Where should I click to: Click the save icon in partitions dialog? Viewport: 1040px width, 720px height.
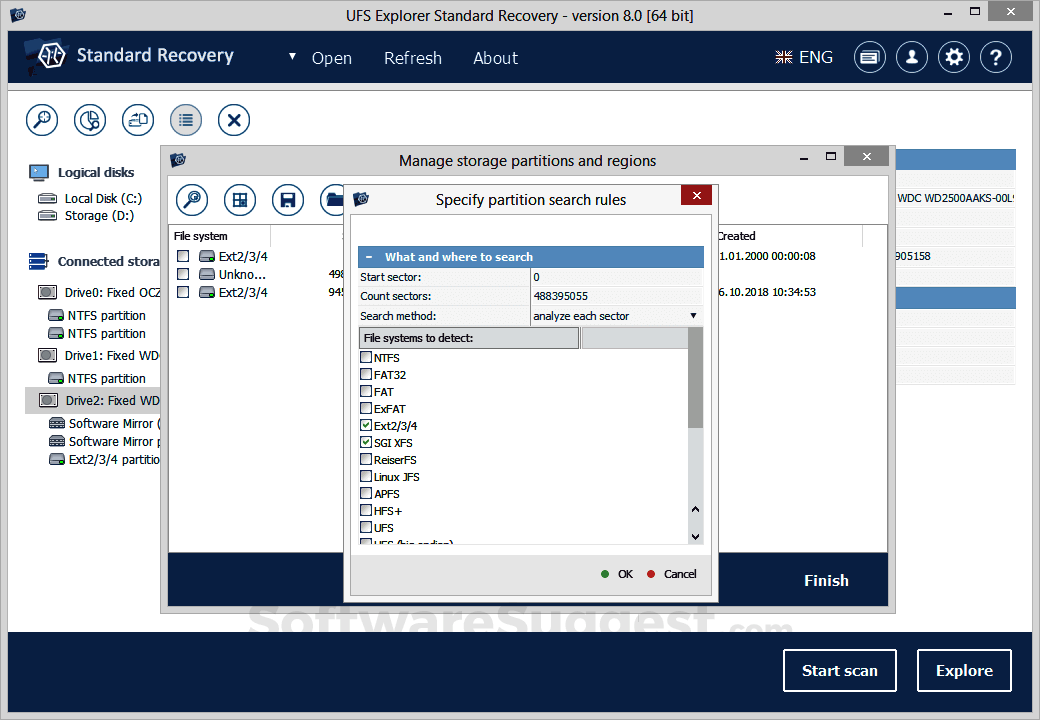[288, 200]
